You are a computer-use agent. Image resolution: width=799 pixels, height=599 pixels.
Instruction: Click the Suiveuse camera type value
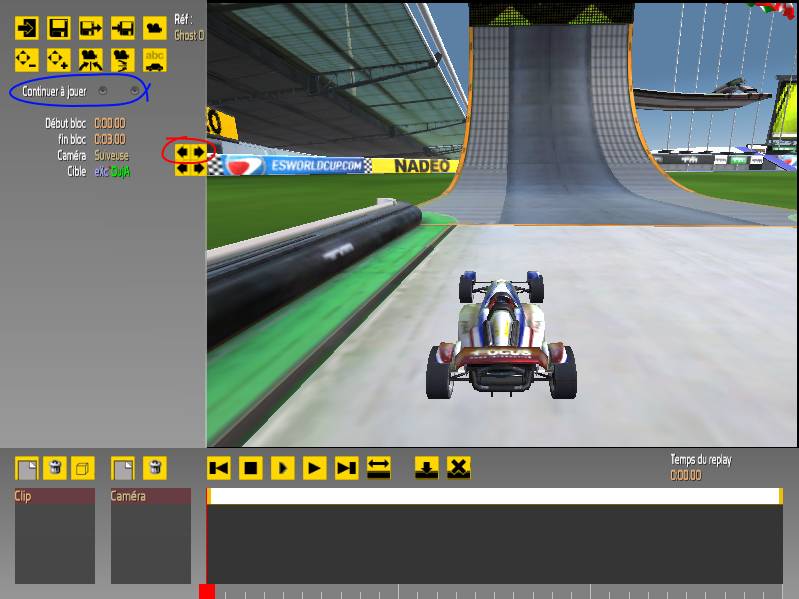pos(112,155)
